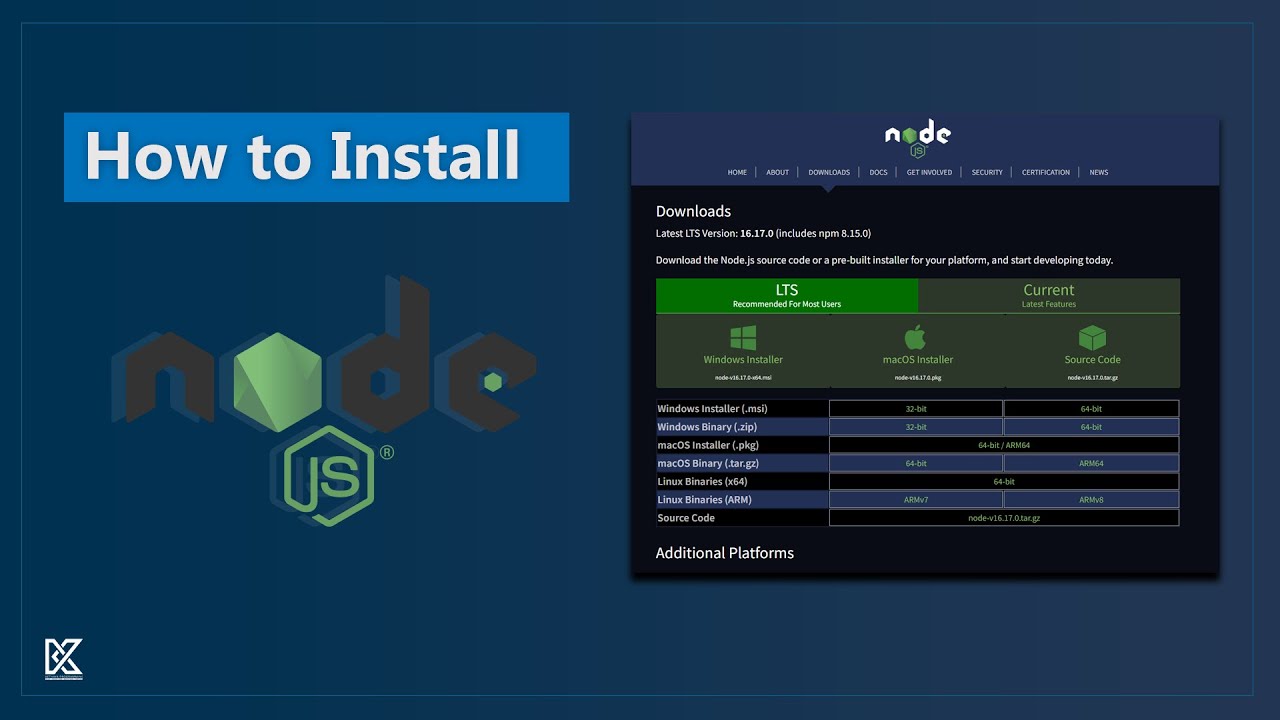Click the Windows logo installer icon
The width and height of the screenshot is (1280, 720).
(743, 337)
